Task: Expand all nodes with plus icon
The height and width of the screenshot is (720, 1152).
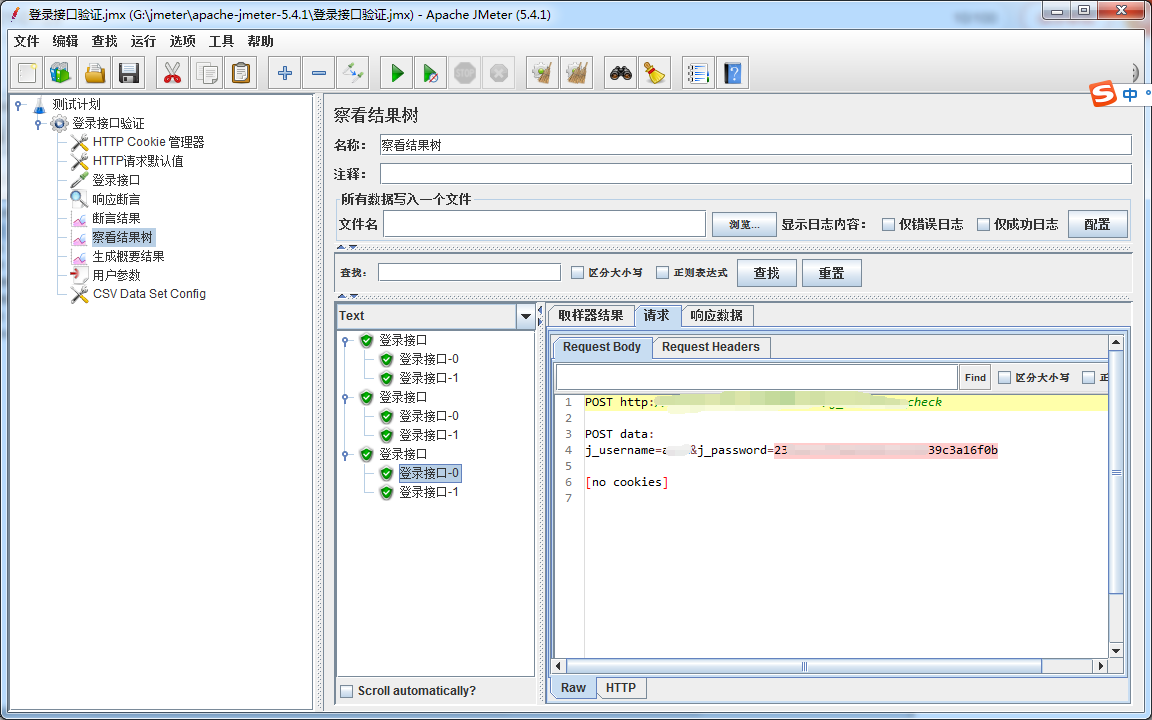Action: (284, 73)
